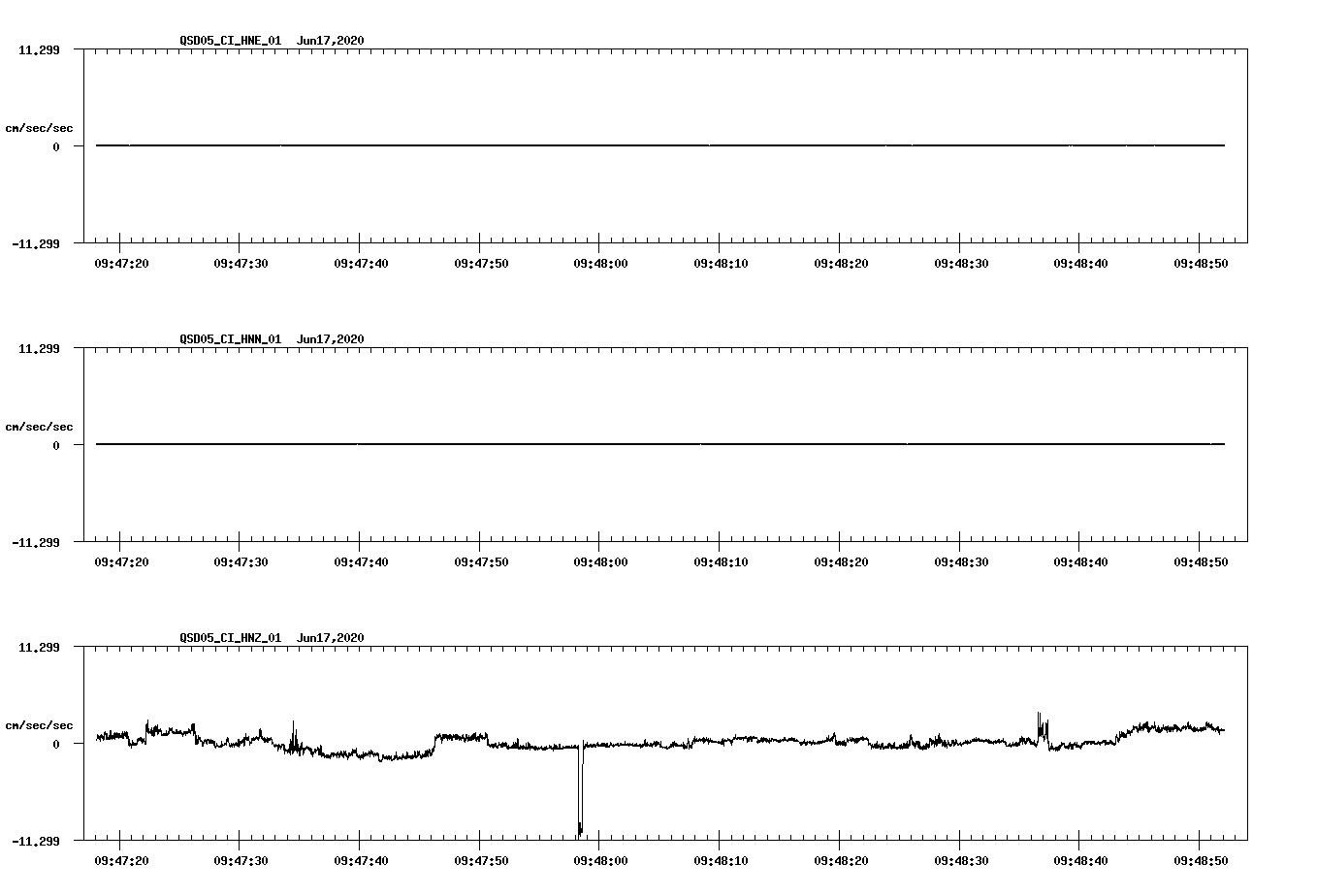Image resolution: width=1317 pixels, height=896 pixels.
Task: Select 09:47:40 tick label under HNN plot
Action: point(361,562)
